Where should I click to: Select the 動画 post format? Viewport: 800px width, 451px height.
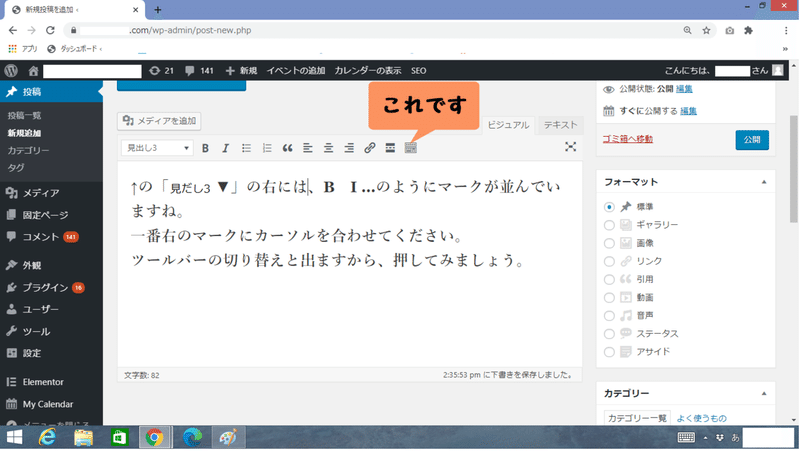[x=609, y=297]
